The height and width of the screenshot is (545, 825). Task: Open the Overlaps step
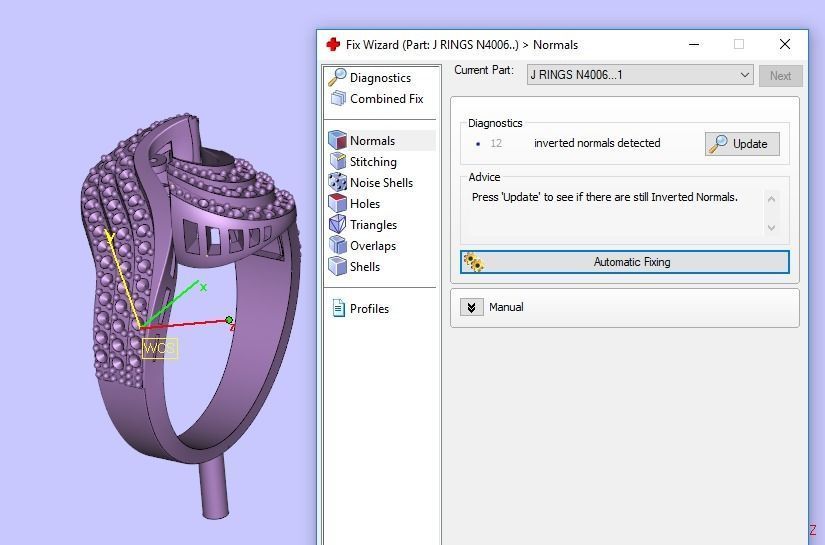(x=373, y=246)
